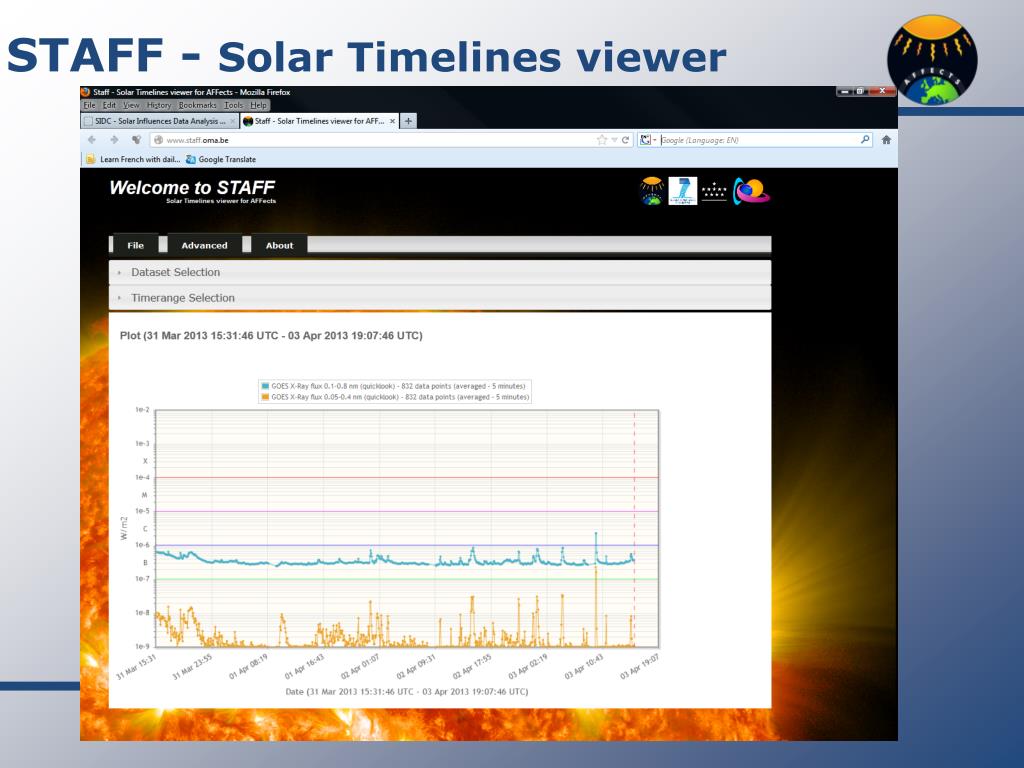The height and width of the screenshot is (768, 1024).
Task: Click the 01 Apr 08:19 axis label
Action: pyautogui.click(x=248, y=667)
